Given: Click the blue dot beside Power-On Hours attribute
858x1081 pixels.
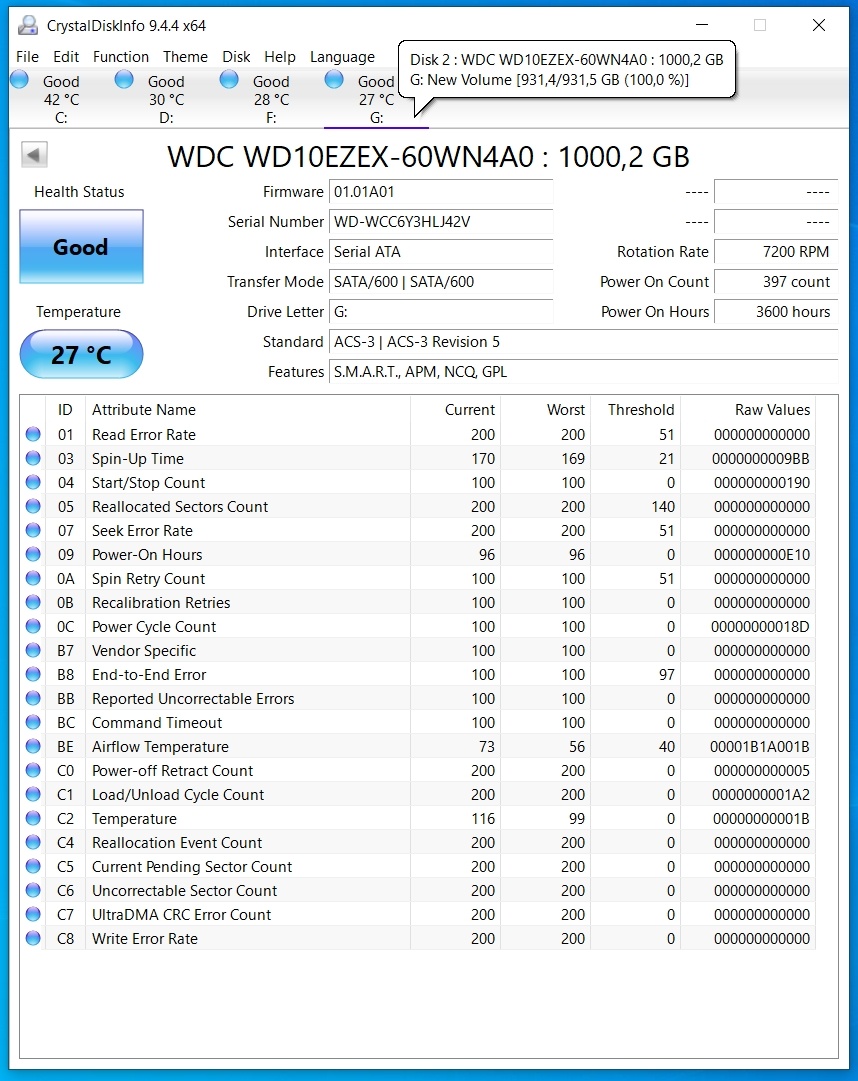Looking at the screenshot, I should pyautogui.click(x=33, y=555).
